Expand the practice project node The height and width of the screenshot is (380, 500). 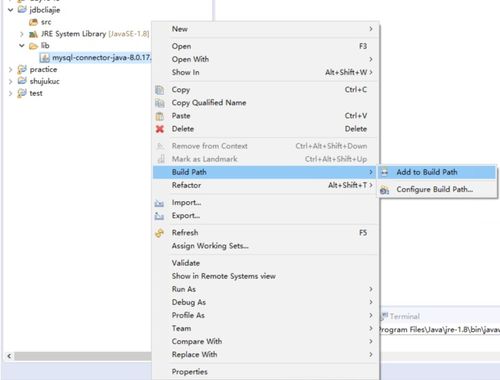click(x=10, y=70)
